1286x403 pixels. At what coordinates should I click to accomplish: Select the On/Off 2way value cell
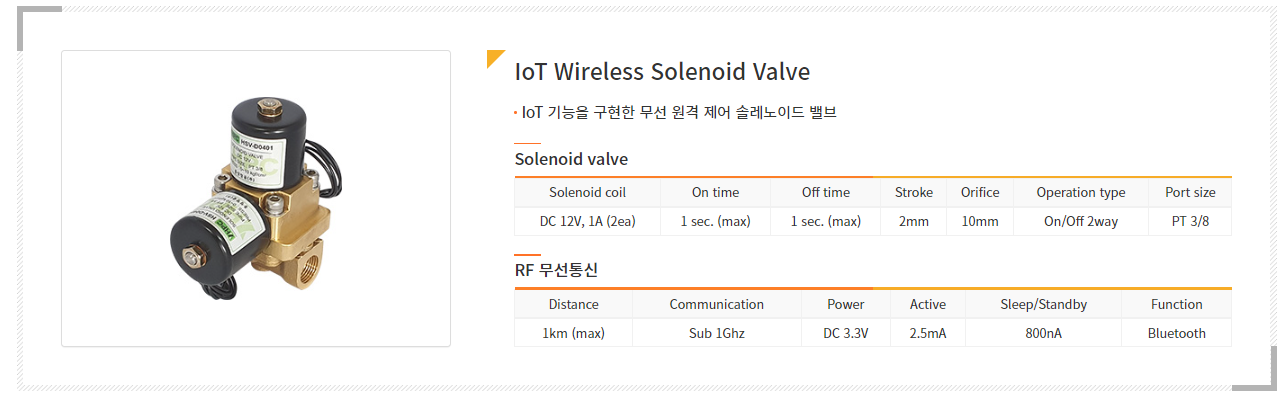pyautogui.click(x=1080, y=221)
